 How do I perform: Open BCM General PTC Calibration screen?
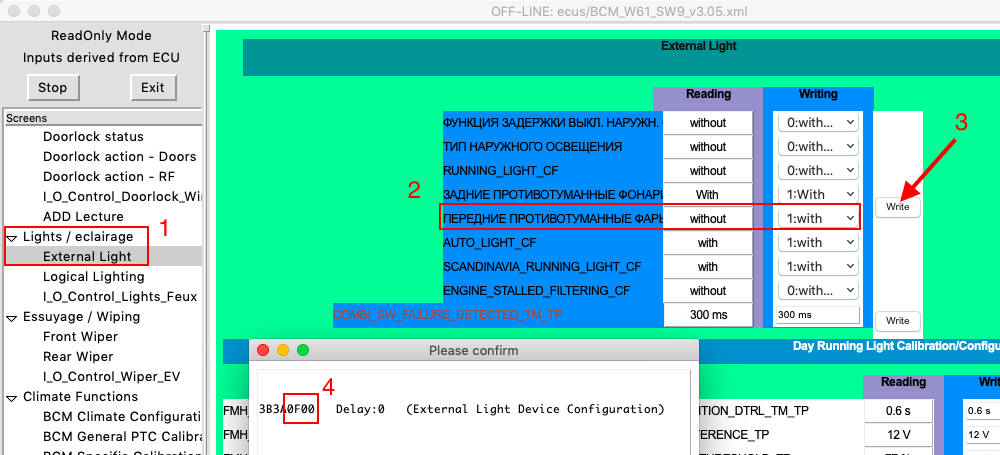(122, 436)
